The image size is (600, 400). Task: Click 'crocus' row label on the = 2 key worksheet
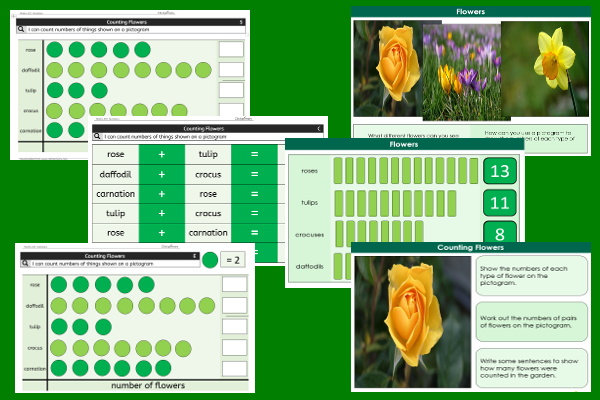pyautogui.click(x=35, y=348)
